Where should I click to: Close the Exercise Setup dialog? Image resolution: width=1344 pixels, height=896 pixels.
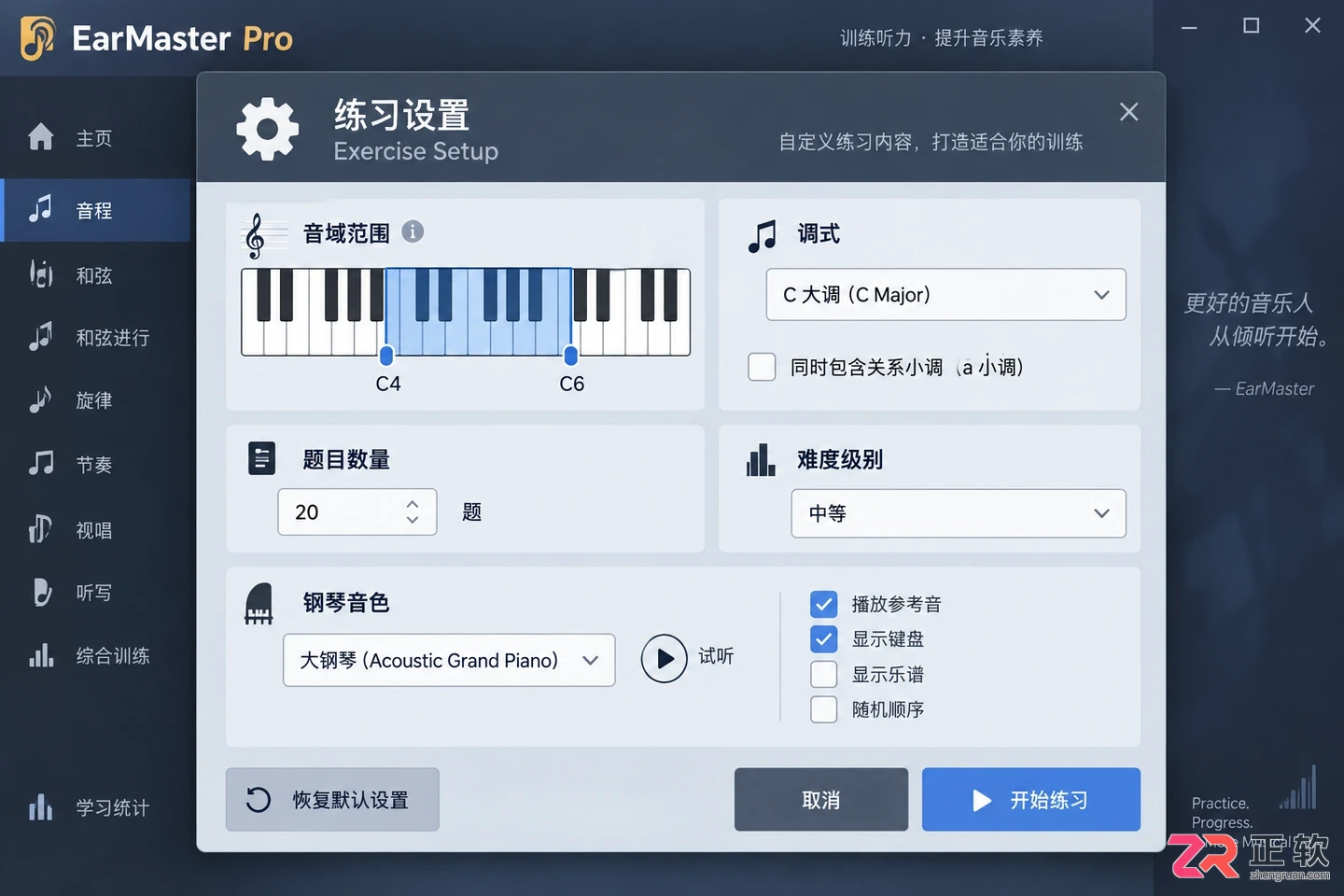tap(1128, 112)
